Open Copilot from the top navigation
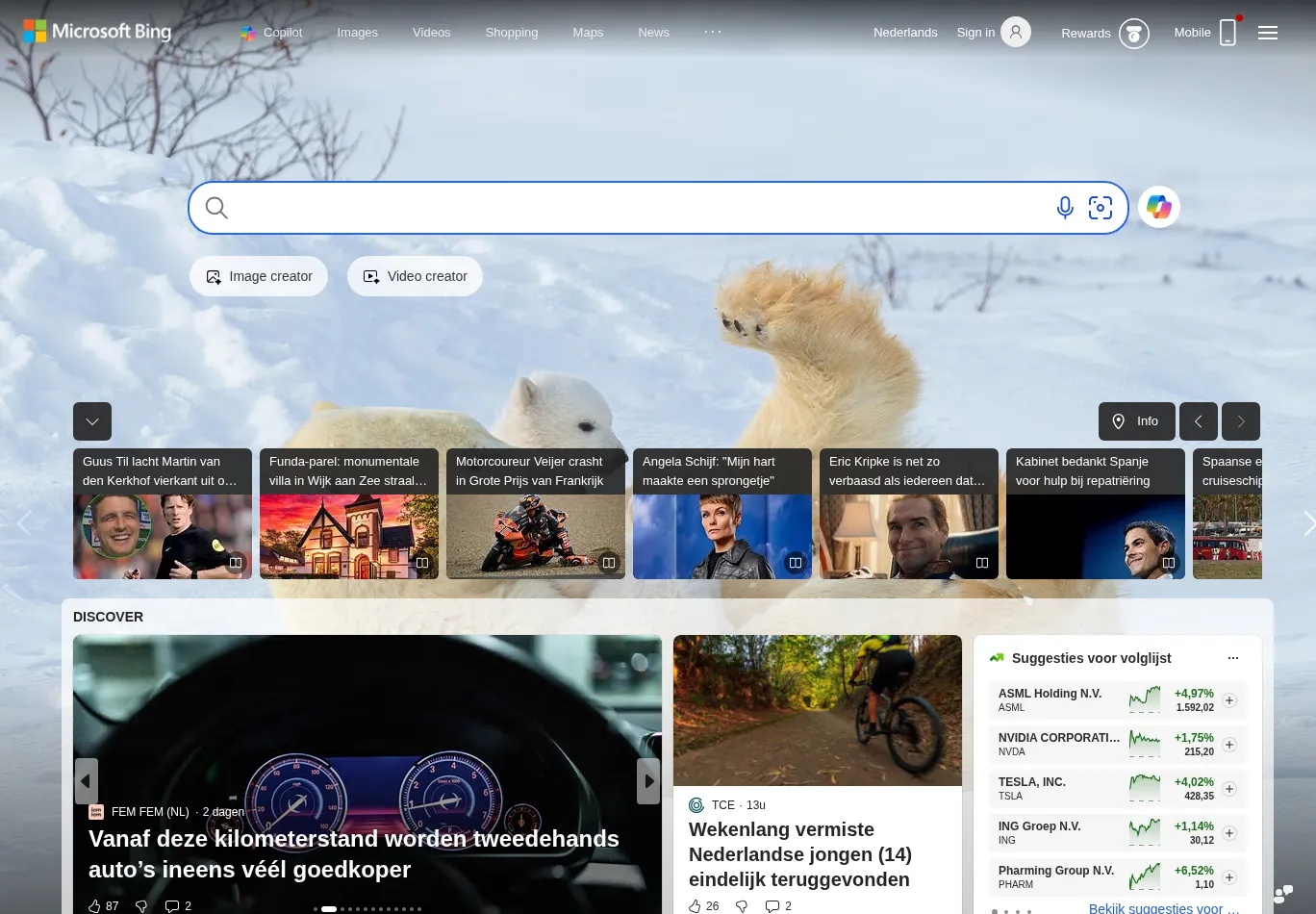1316x914 pixels. (x=271, y=33)
